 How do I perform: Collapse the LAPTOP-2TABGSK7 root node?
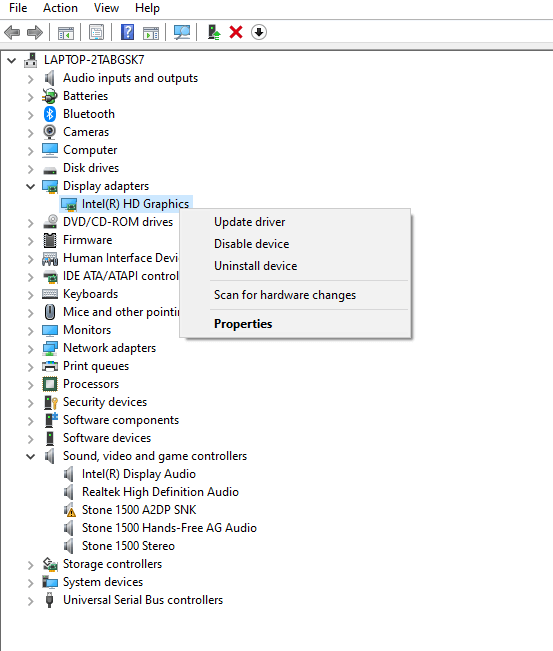[12, 61]
